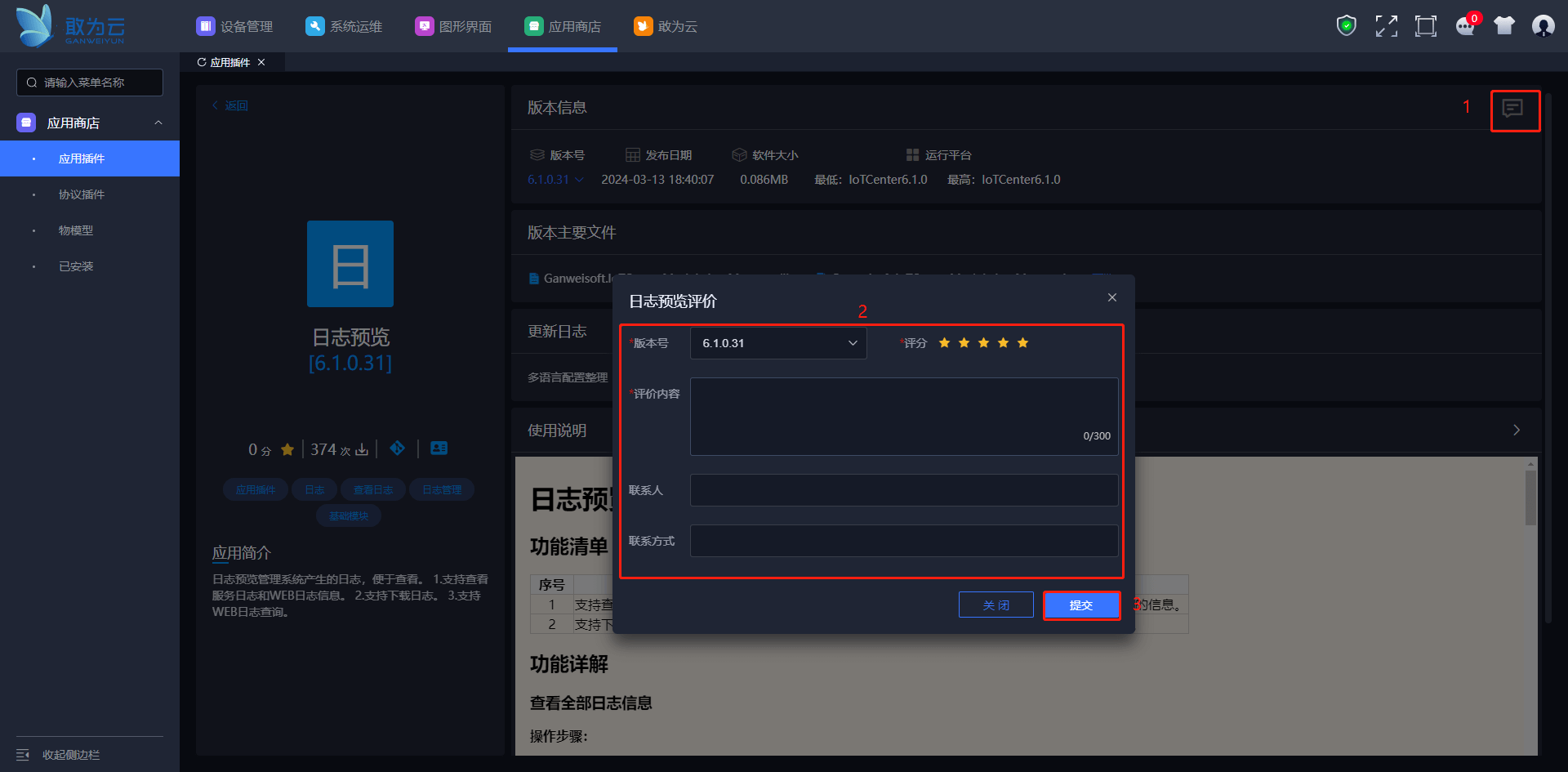Click the 应用商店 sidebar store icon
Viewport: 1568px width, 772px height.
[26, 123]
